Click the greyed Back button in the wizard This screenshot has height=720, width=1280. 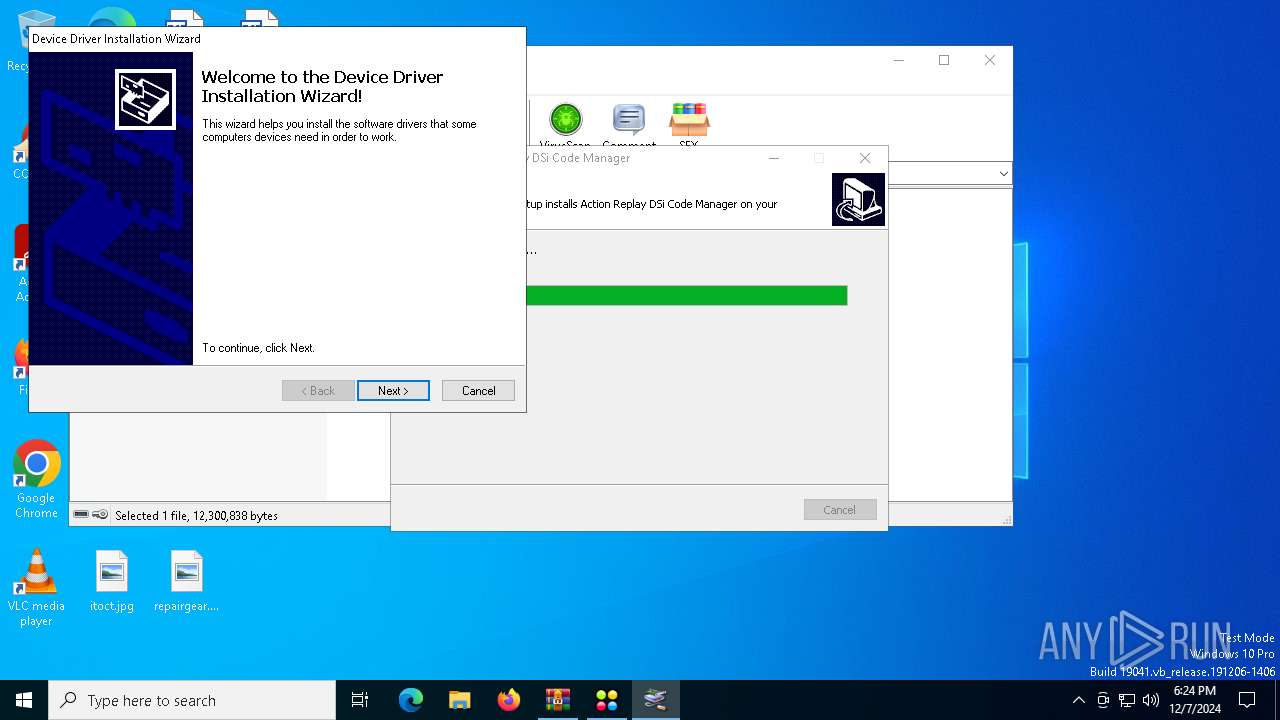tap(318, 391)
